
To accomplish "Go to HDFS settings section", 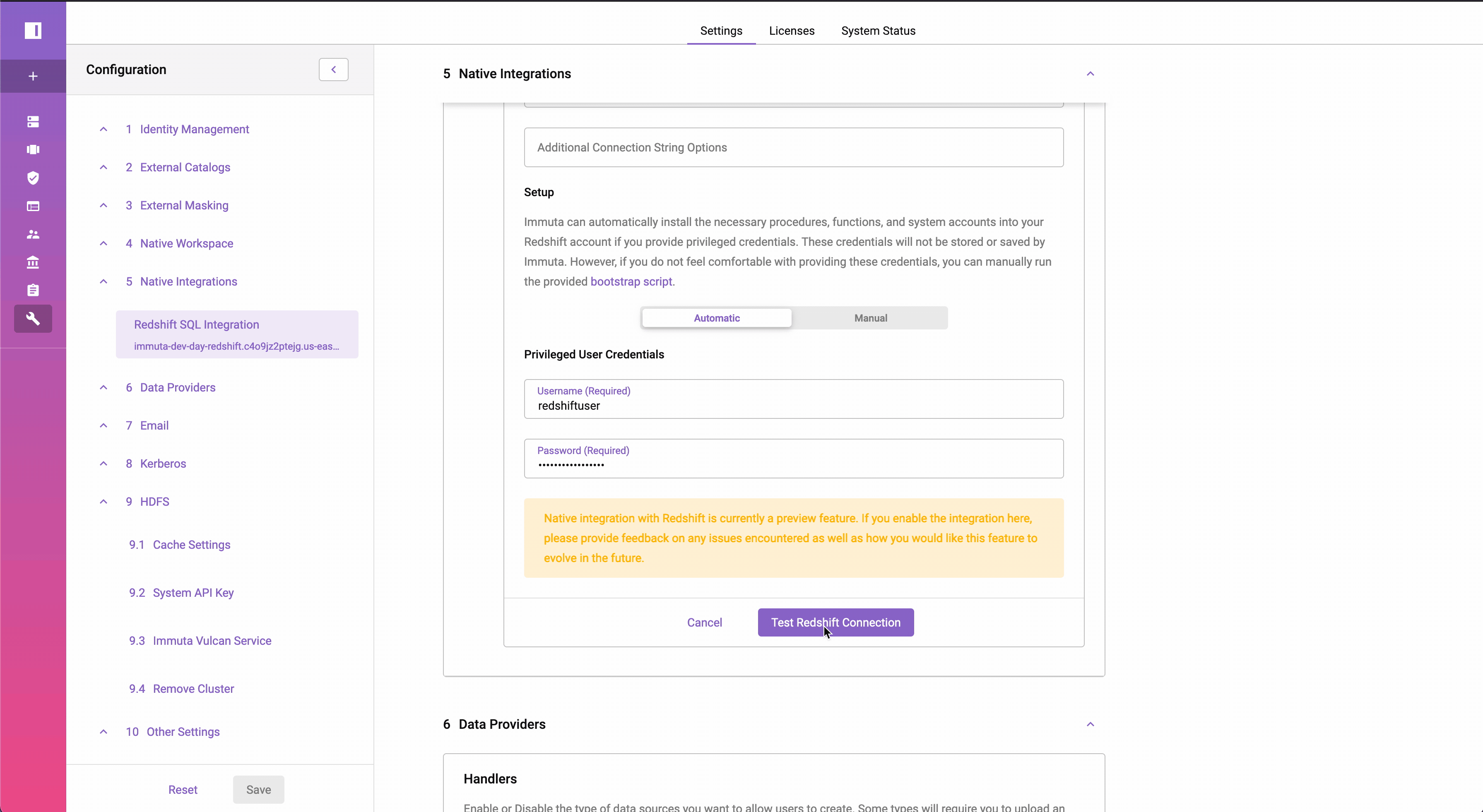I will tap(147, 502).
